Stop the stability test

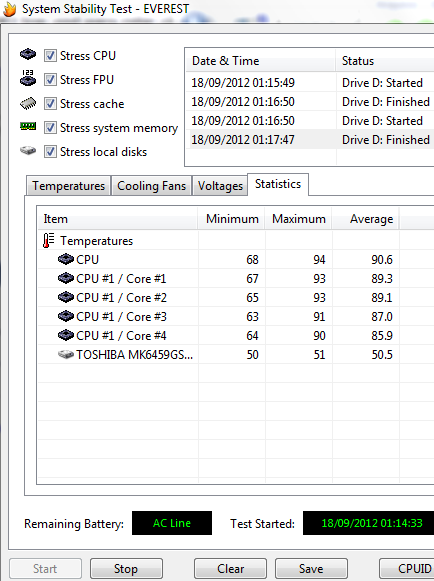tap(126, 568)
